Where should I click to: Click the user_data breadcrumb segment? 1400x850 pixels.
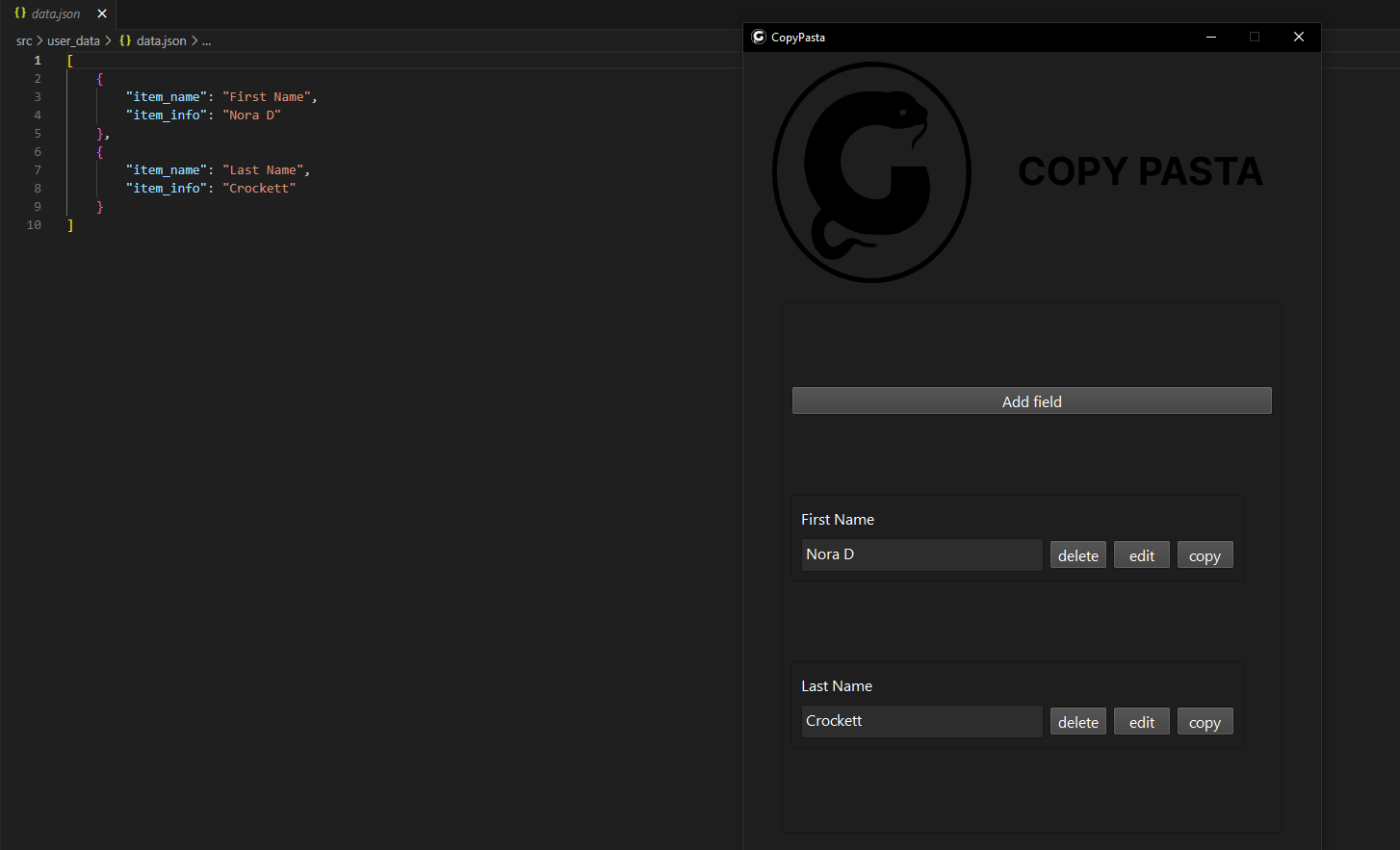73,40
